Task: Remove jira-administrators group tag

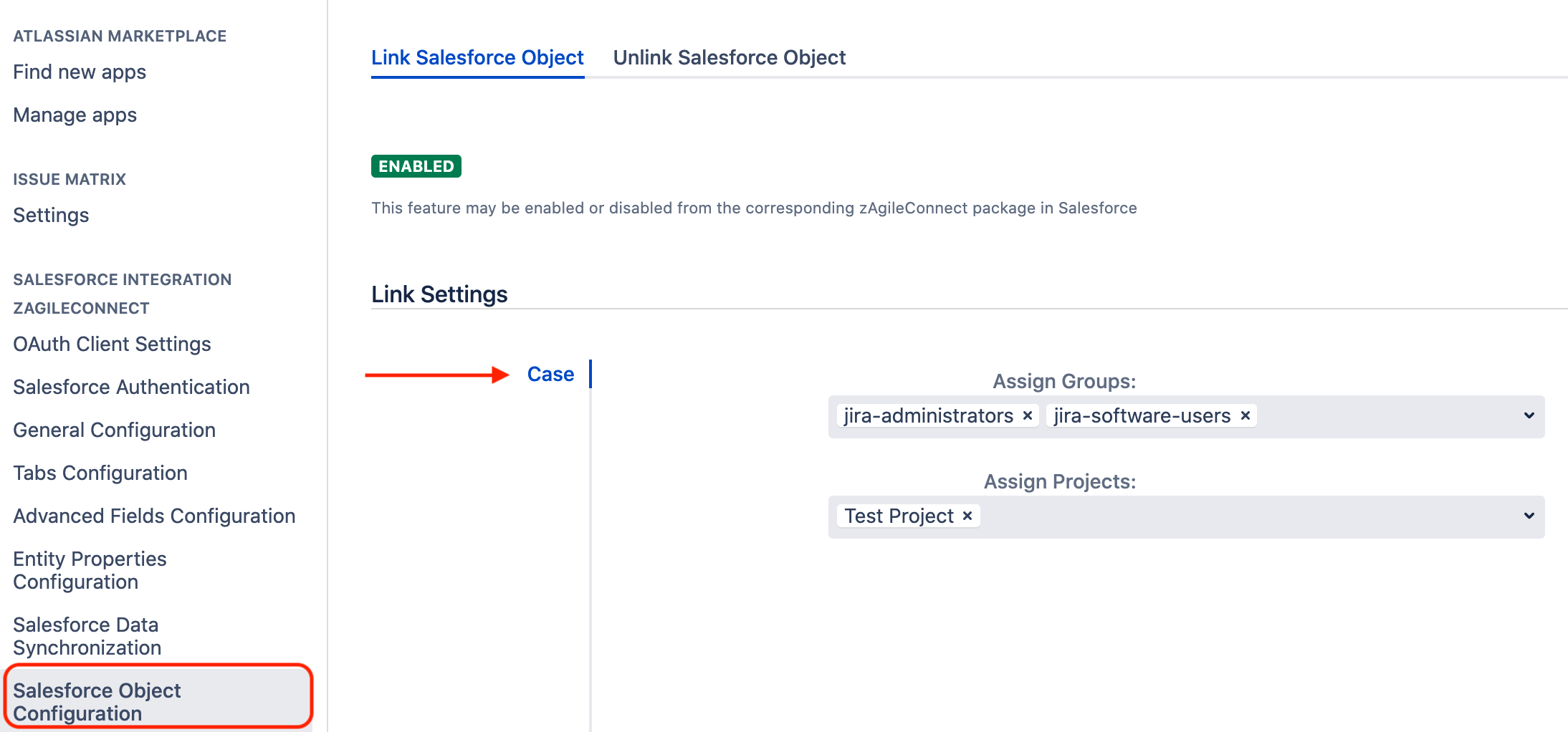Action: (1027, 416)
